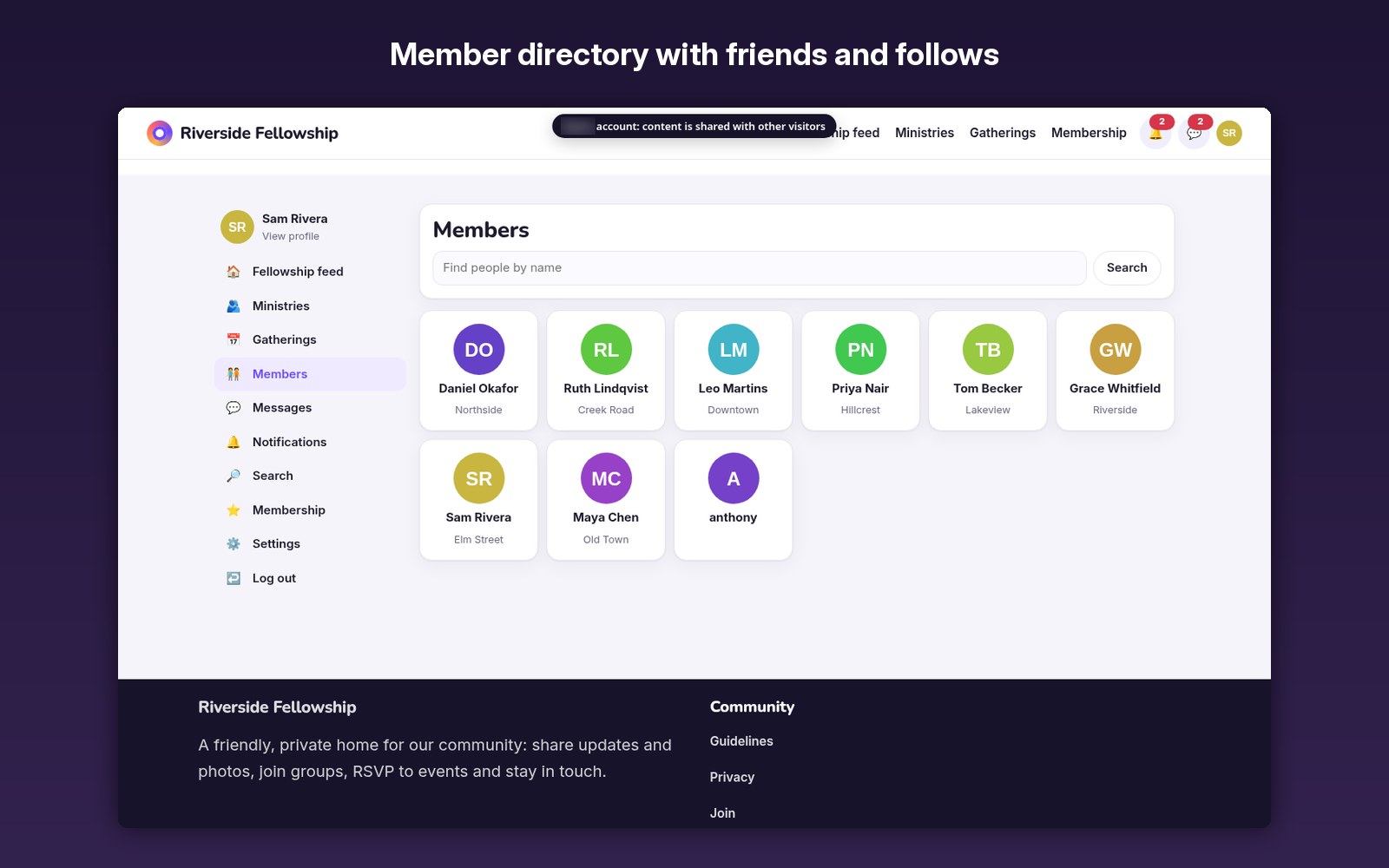Open Maya Chen's member card
Screen dimensions: 1389x868
click(x=606, y=500)
